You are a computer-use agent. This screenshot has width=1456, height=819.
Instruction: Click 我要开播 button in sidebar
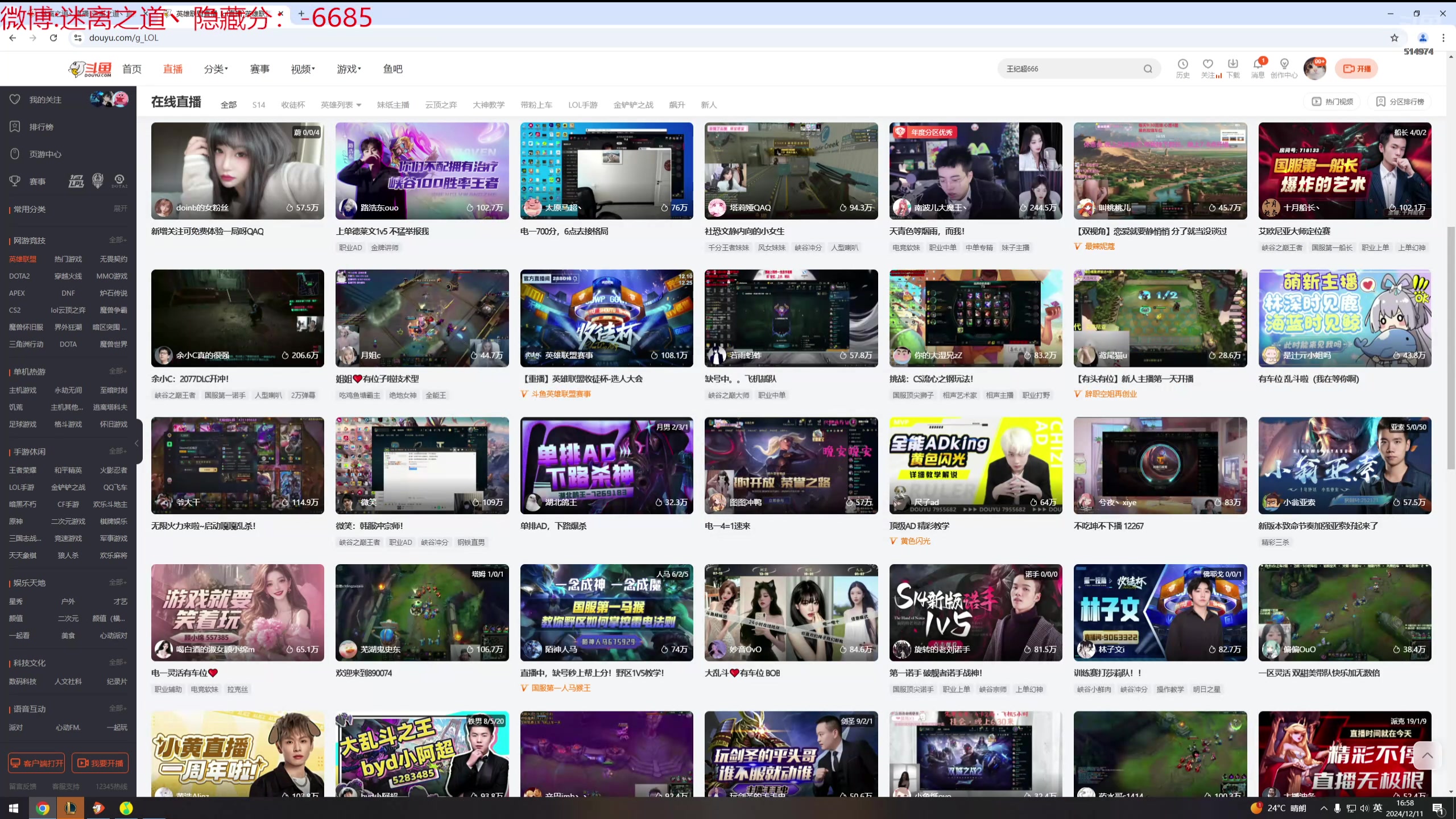click(x=100, y=763)
